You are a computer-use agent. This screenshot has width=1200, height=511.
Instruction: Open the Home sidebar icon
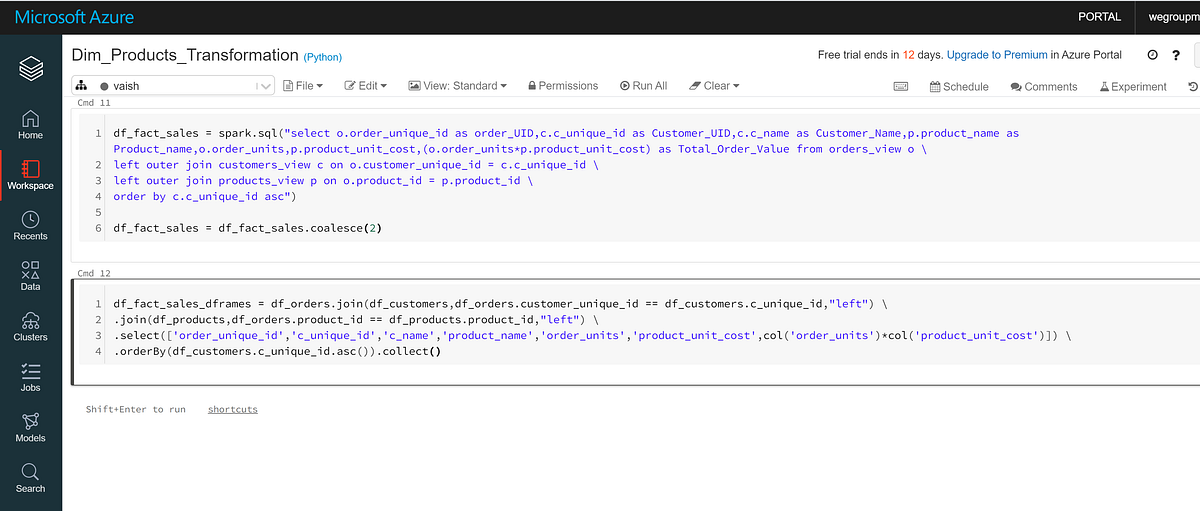coord(30,124)
